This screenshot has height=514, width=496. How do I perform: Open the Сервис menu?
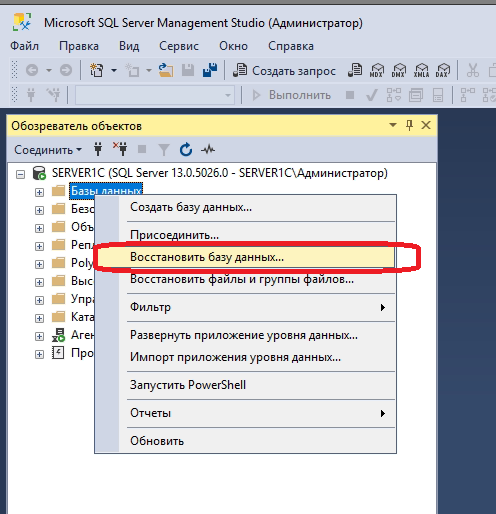point(179,46)
